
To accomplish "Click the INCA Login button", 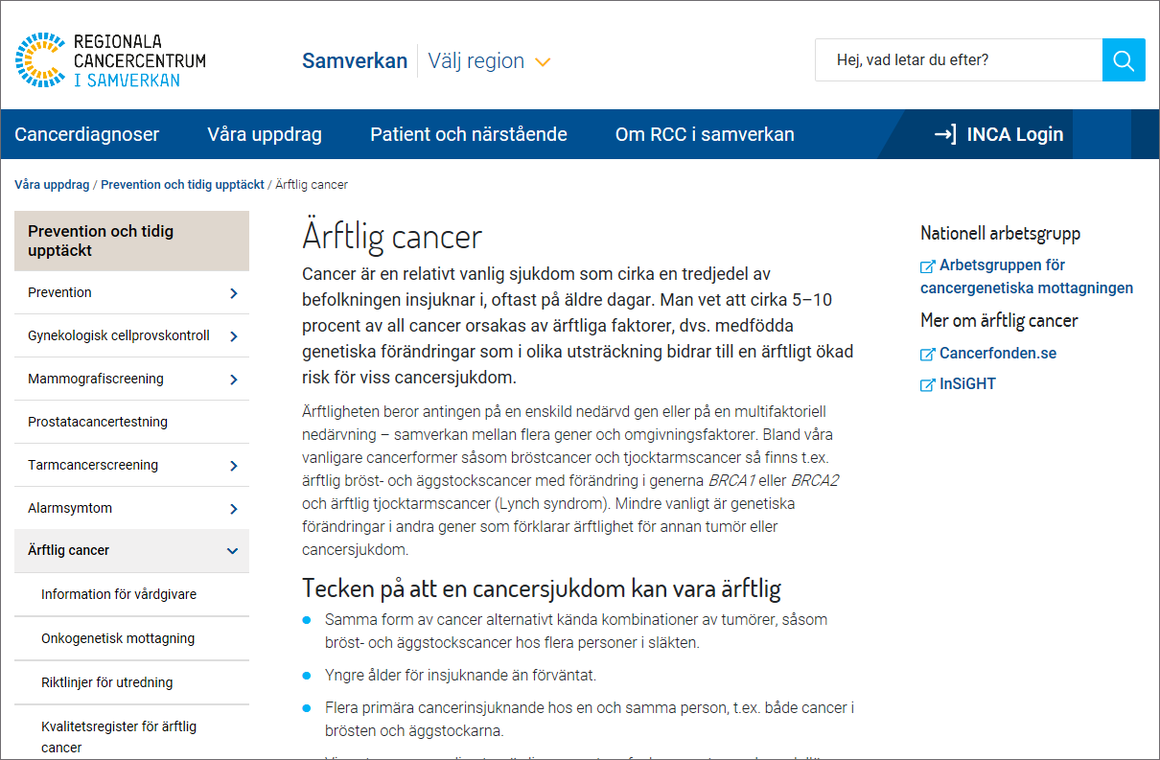I will pyautogui.click(x=999, y=134).
